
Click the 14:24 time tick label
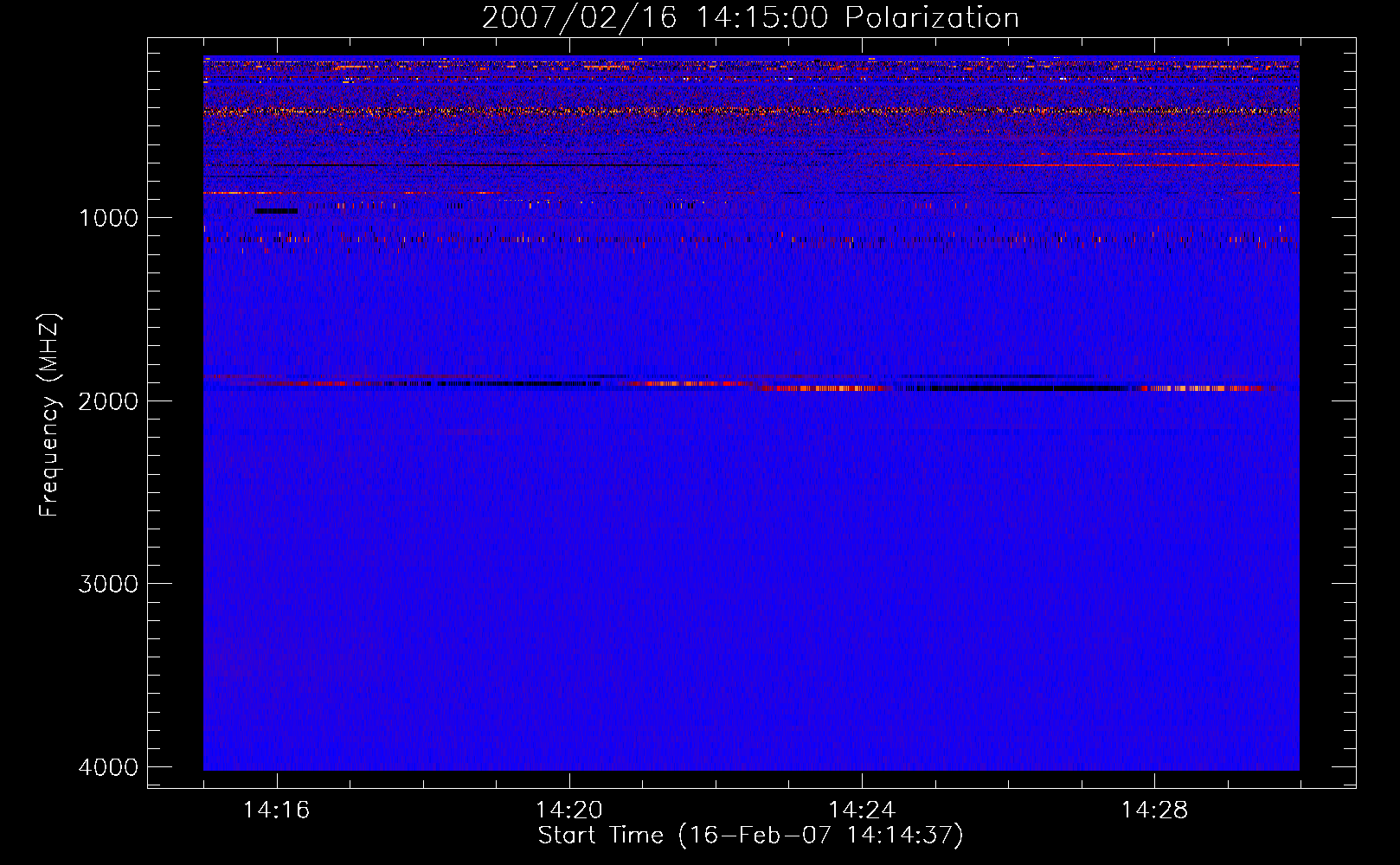(862, 810)
